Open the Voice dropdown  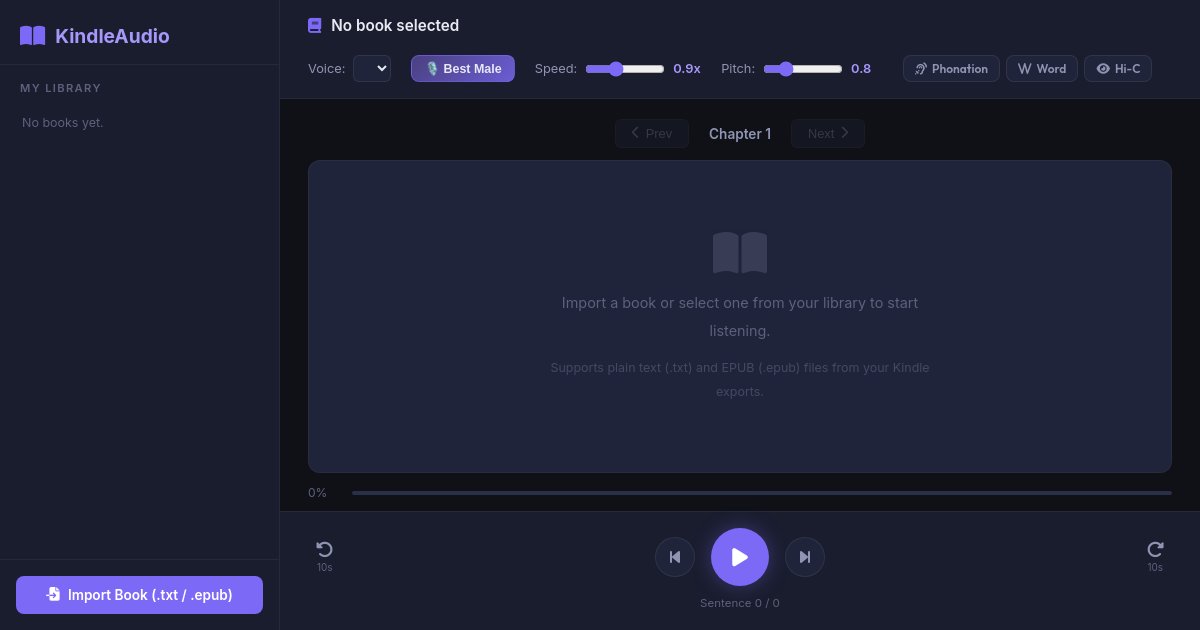point(372,68)
